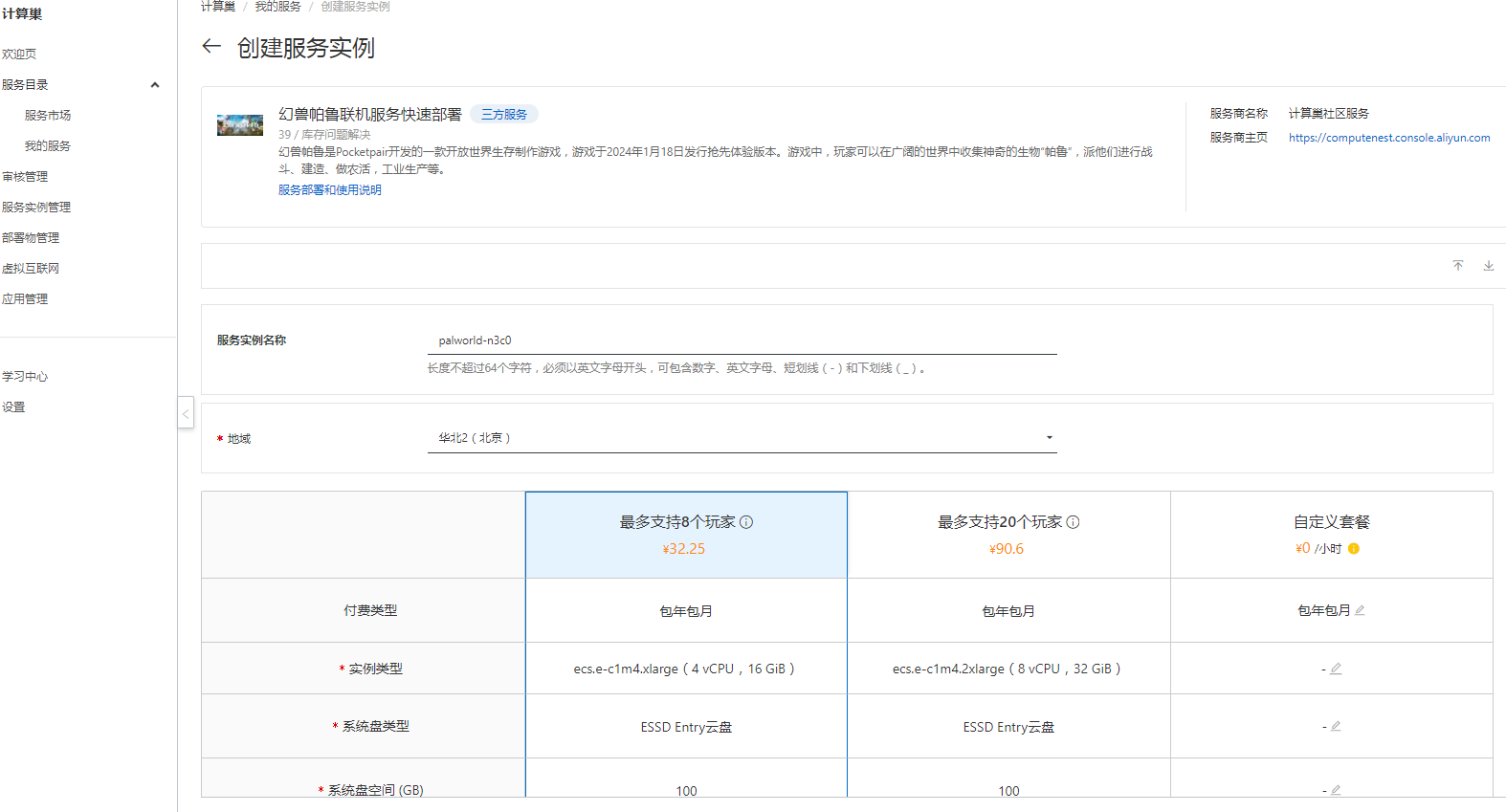Open the computenest.console.aliyun.com homepage link
Image resolution: width=1506 pixels, height=812 pixels.
tap(1389, 138)
